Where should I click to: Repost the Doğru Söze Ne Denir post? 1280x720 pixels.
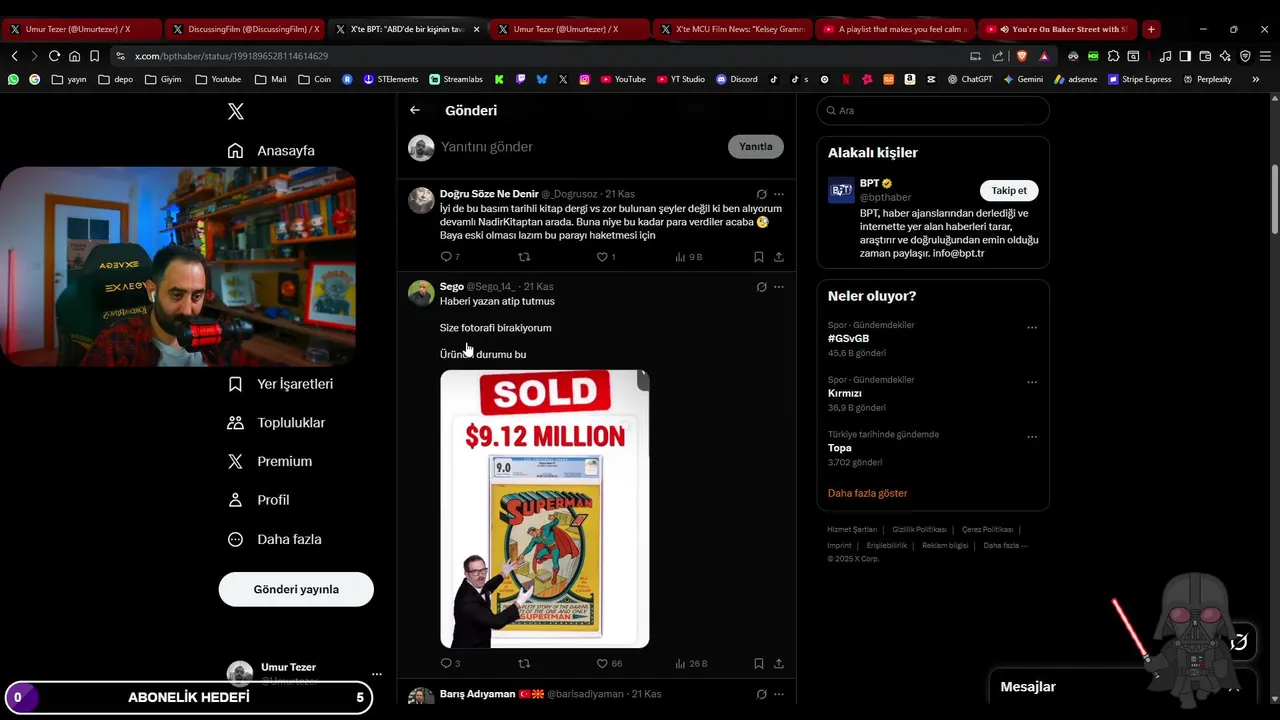(x=524, y=257)
